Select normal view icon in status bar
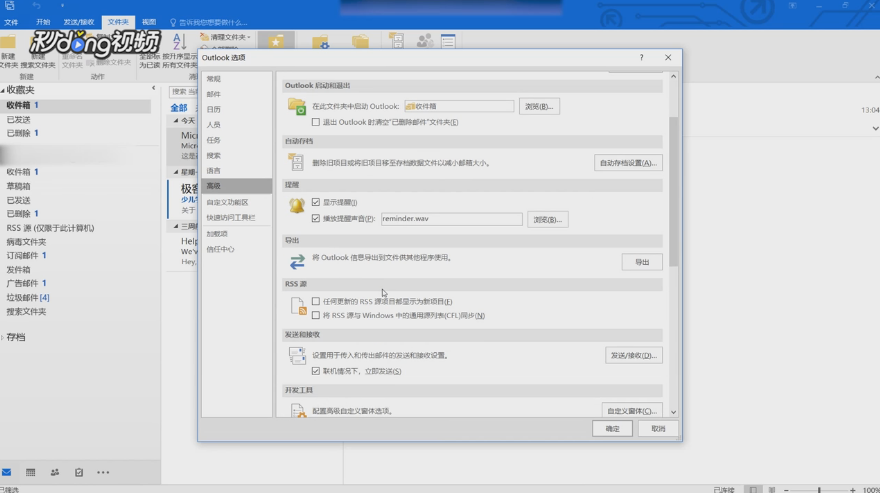Screen dimensions: 880x493 (x=753, y=490)
